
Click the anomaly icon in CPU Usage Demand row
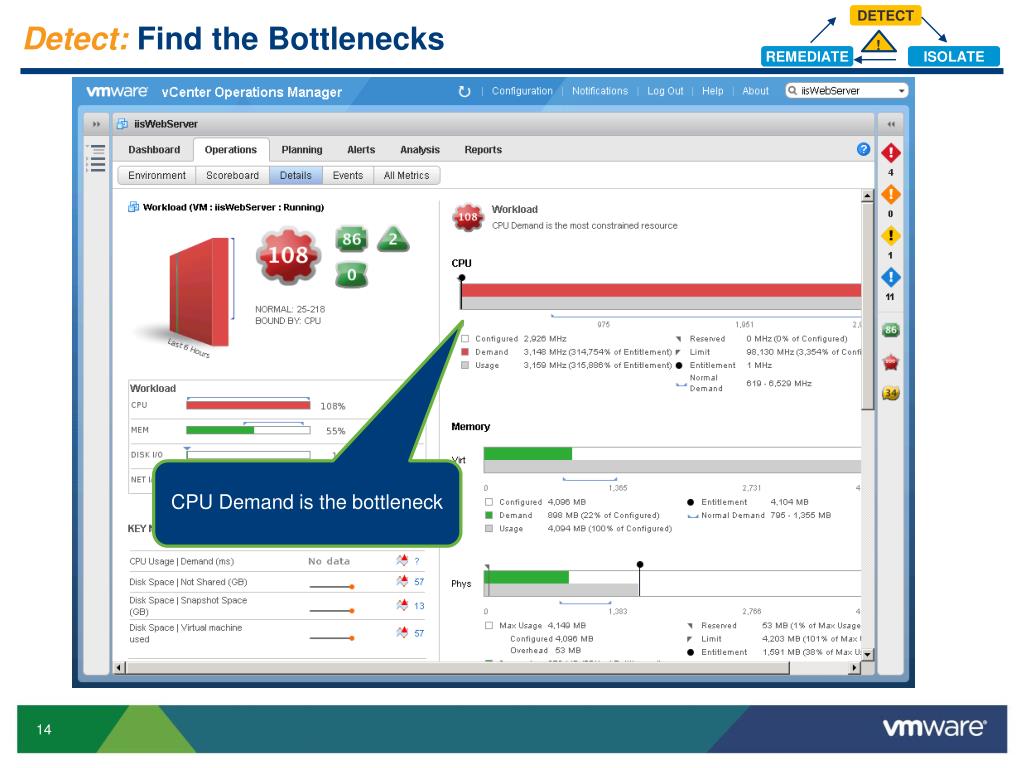click(402, 560)
